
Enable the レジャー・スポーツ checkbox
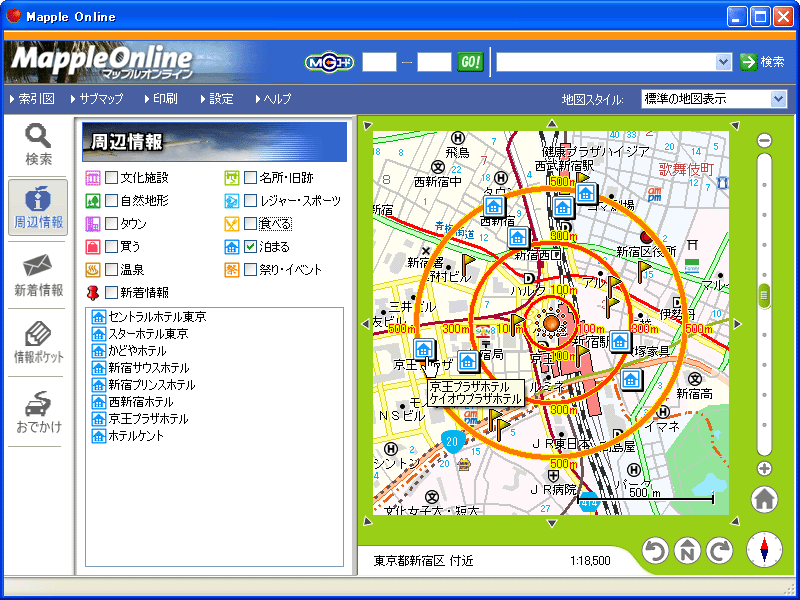point(250,201)
